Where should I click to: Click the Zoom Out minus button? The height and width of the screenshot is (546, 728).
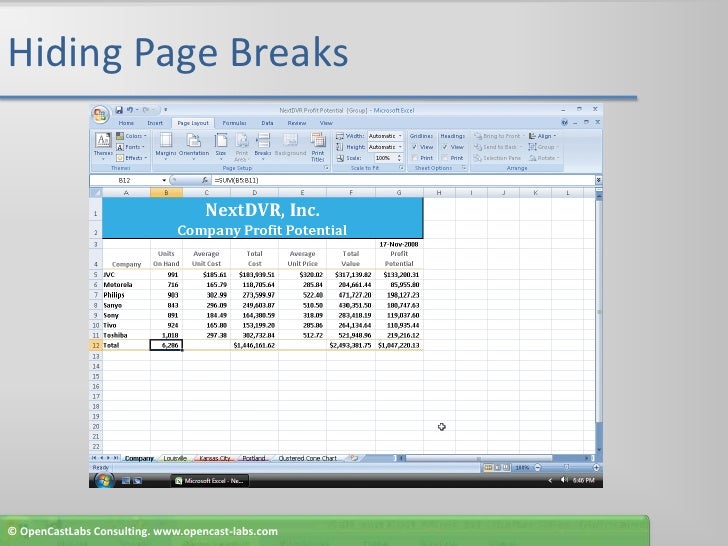[x=538, y=468]
